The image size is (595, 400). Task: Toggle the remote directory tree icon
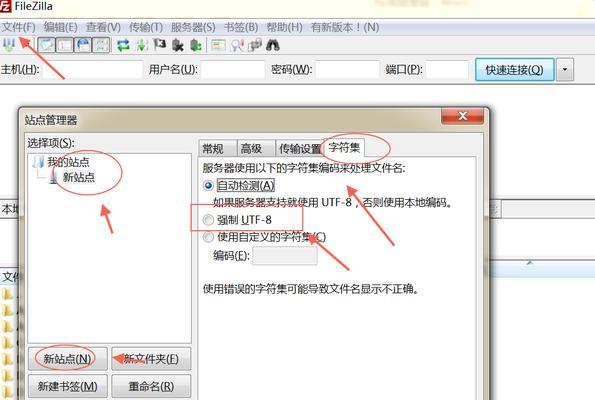tap(83, 45)
